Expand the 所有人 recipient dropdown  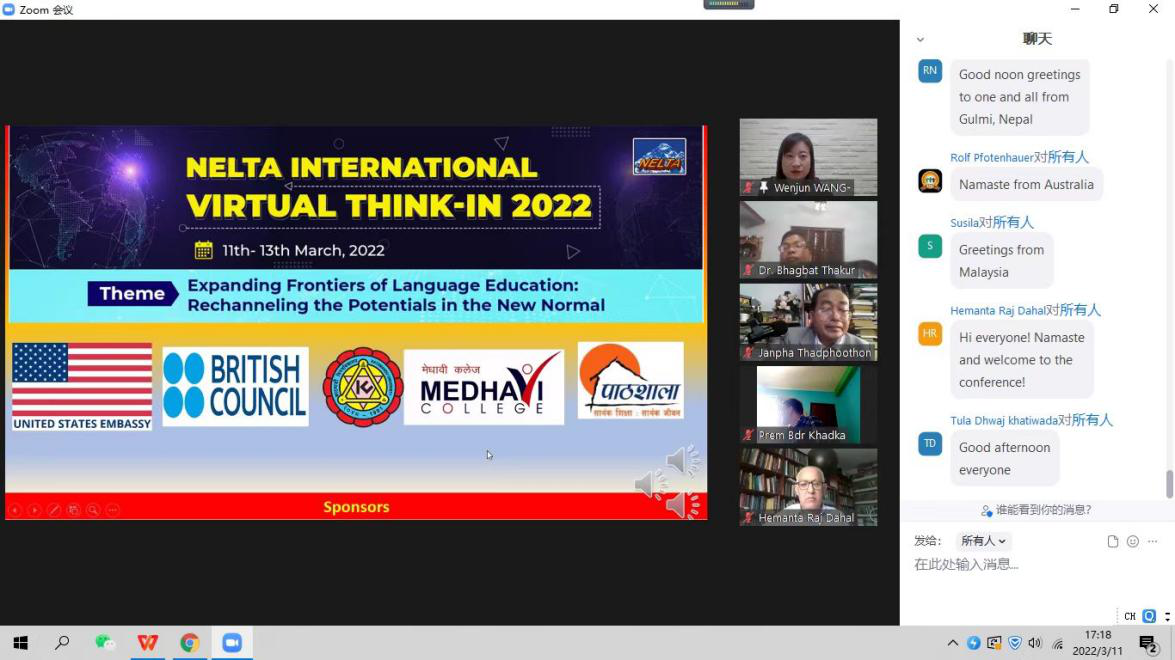coord(983,541)
